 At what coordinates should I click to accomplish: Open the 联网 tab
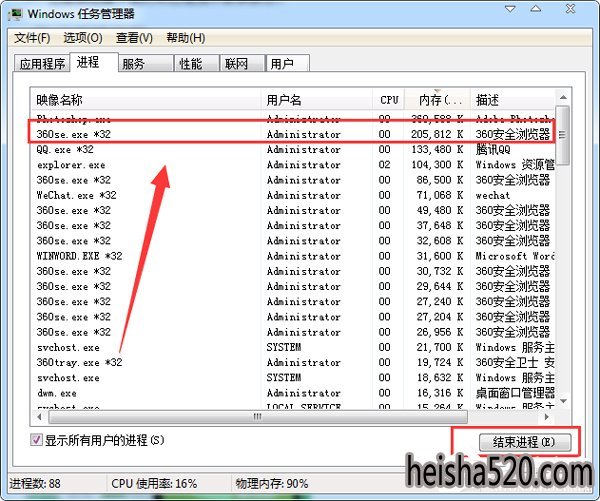click(x=242, y=64)
